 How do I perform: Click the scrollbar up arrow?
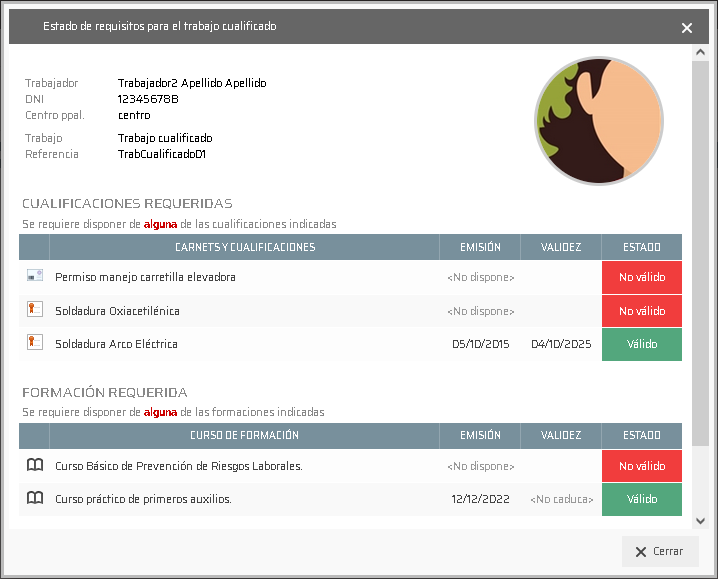pyautogui.click(x=700, y=52)
